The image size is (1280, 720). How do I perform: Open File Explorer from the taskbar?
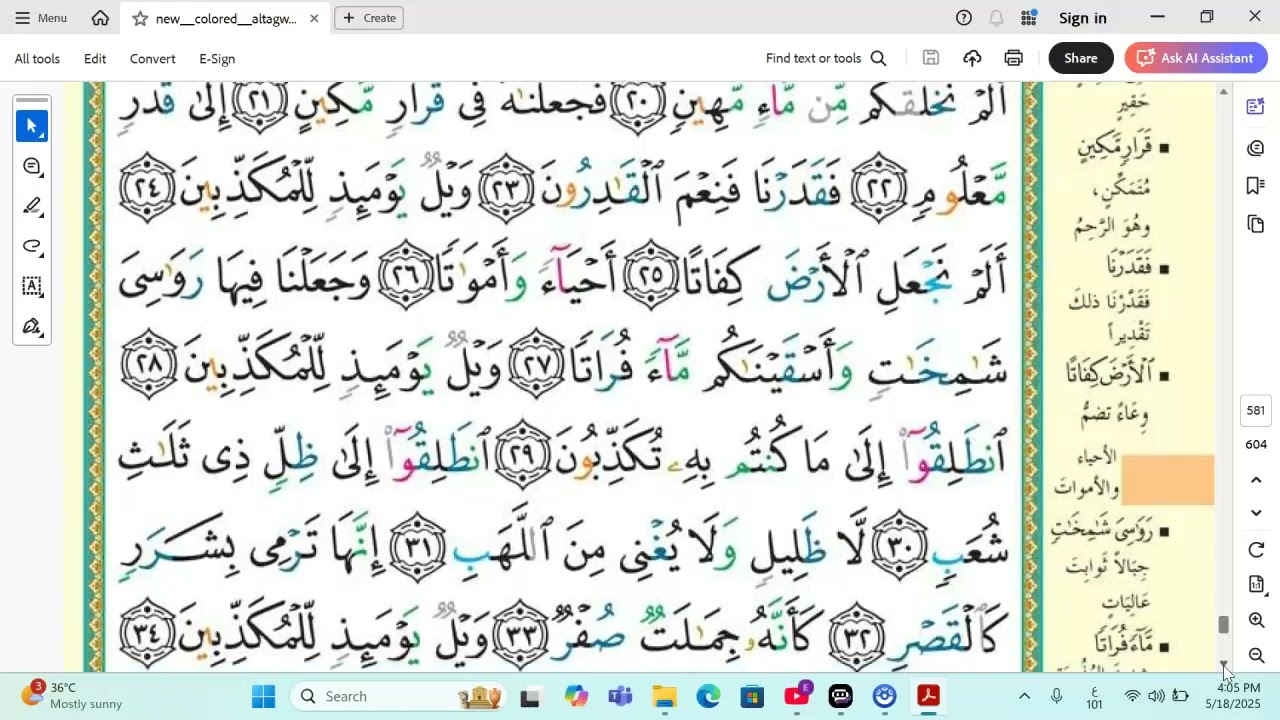[x=664, y=696]
